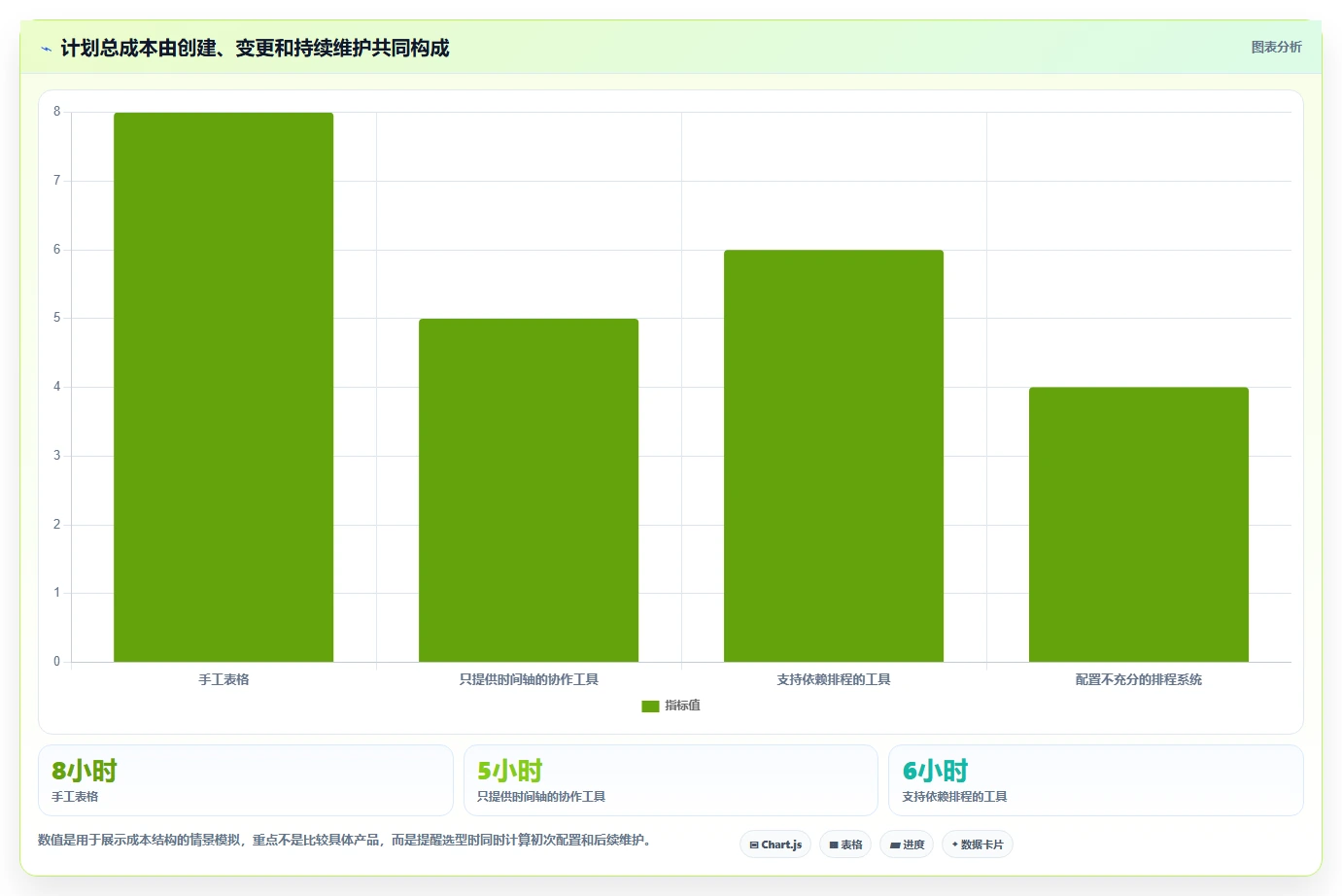Select the 配置不充分的排程系统 bar
The image size is (1342, 896).
[1139, 525]
